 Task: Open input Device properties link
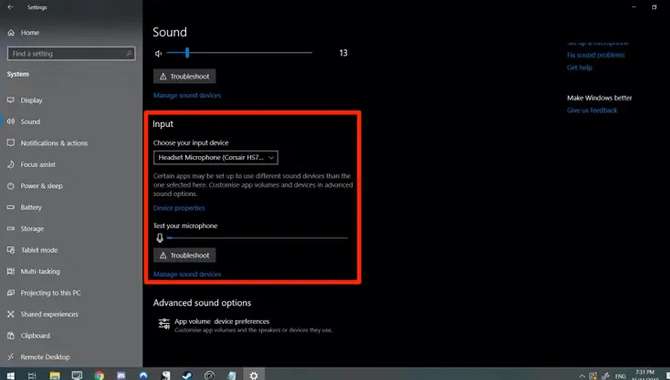point(179,208)
